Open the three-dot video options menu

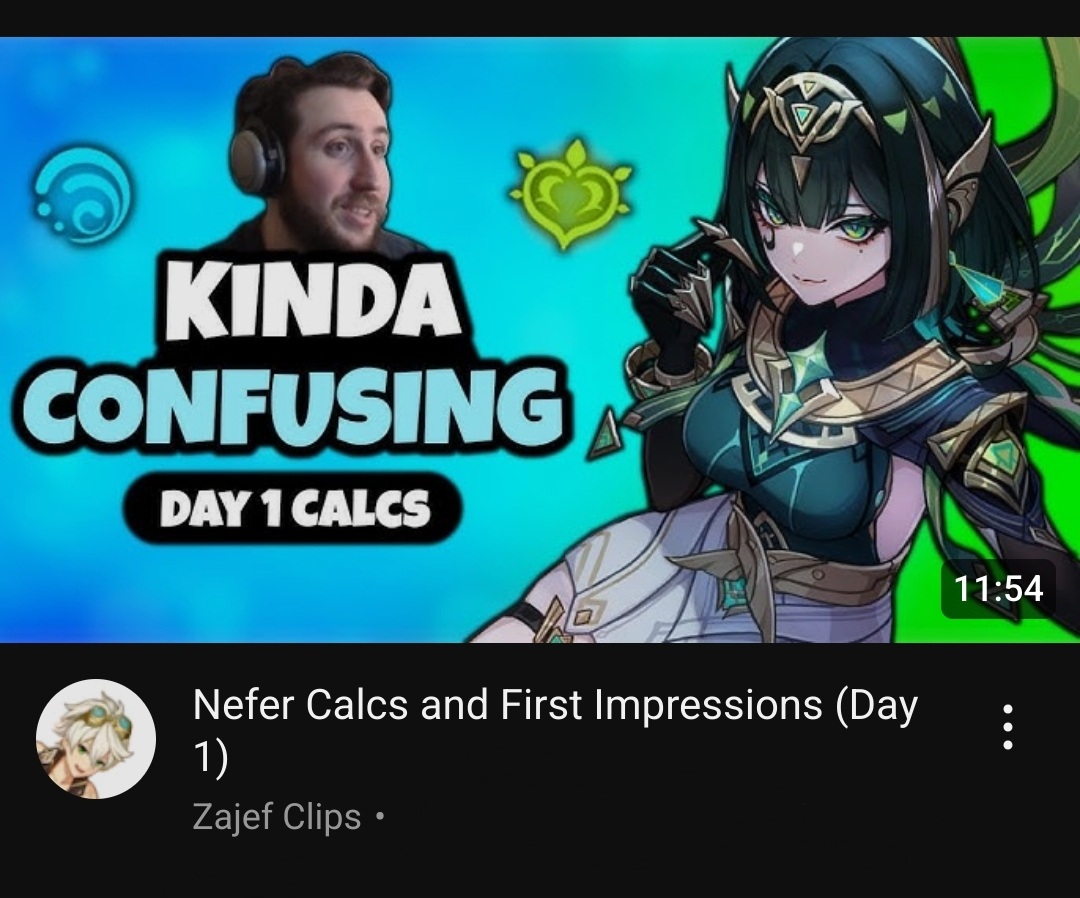(x=1008, y=727)
